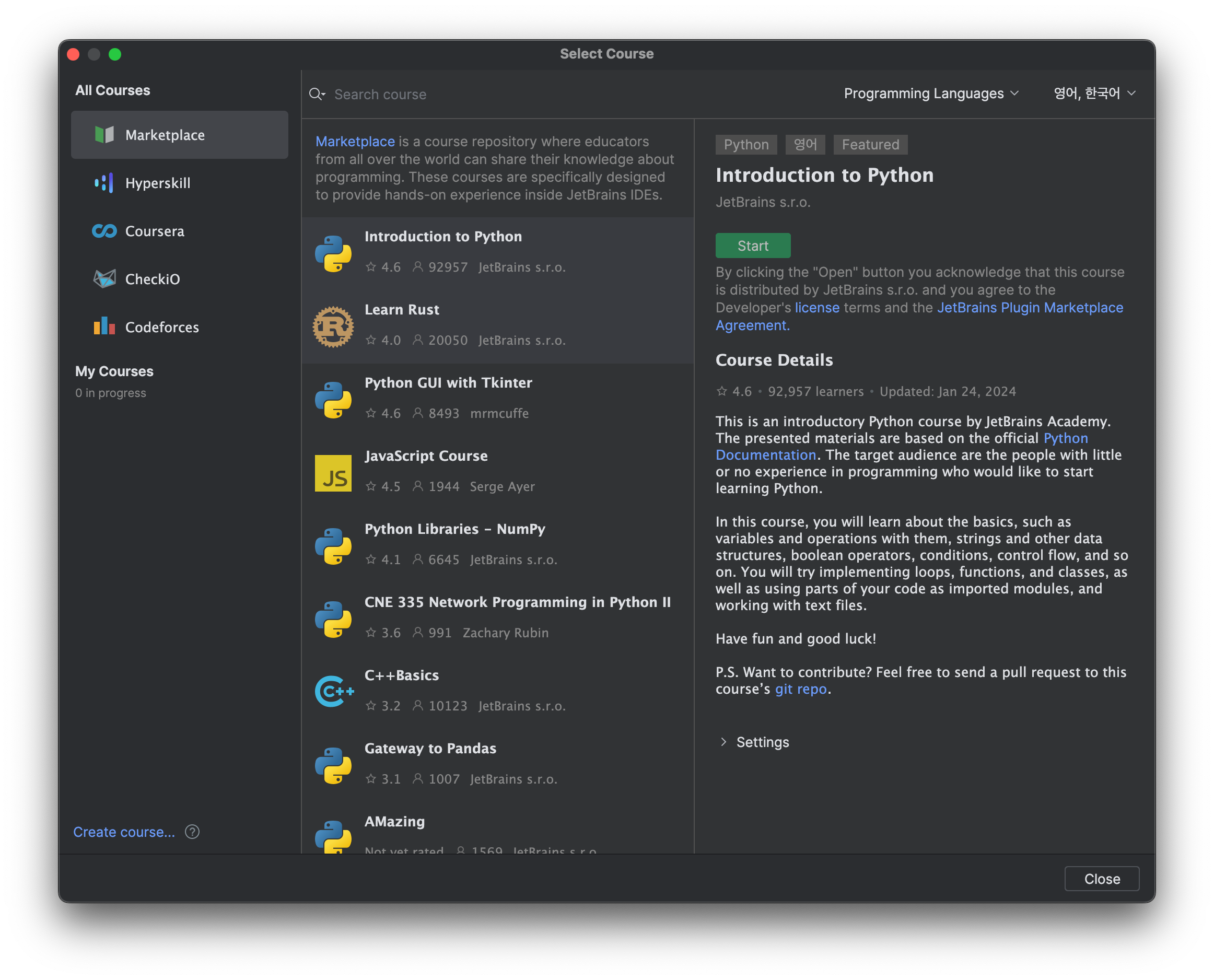The image size is (1214, 980).
Task: Click the Coursera infinity logo icon
Action: (x=104, y=231)
